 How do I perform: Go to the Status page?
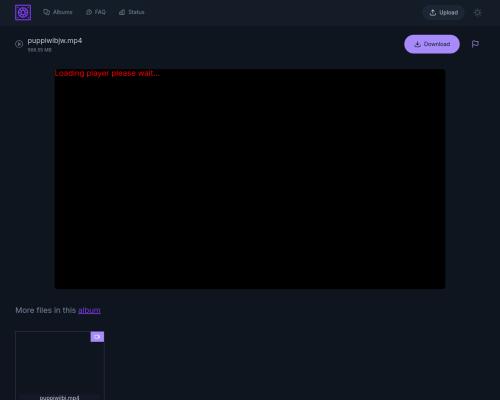(132, 12)
